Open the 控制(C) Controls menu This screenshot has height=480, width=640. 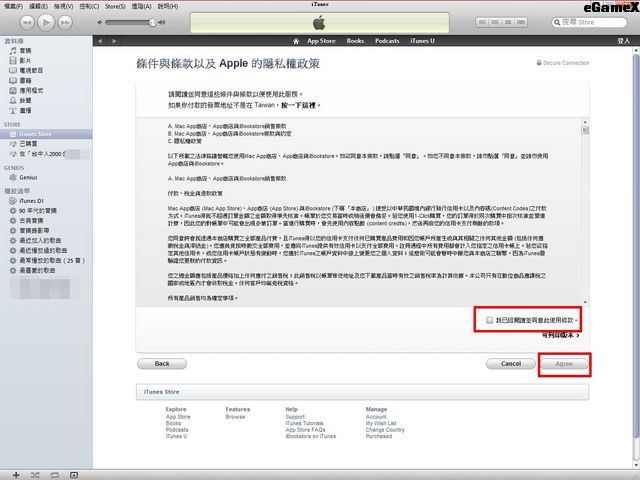tap(89, 7)
